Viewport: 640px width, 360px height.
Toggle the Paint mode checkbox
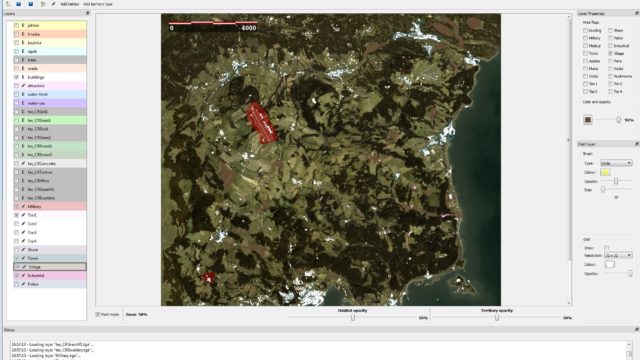click(98, 314)
